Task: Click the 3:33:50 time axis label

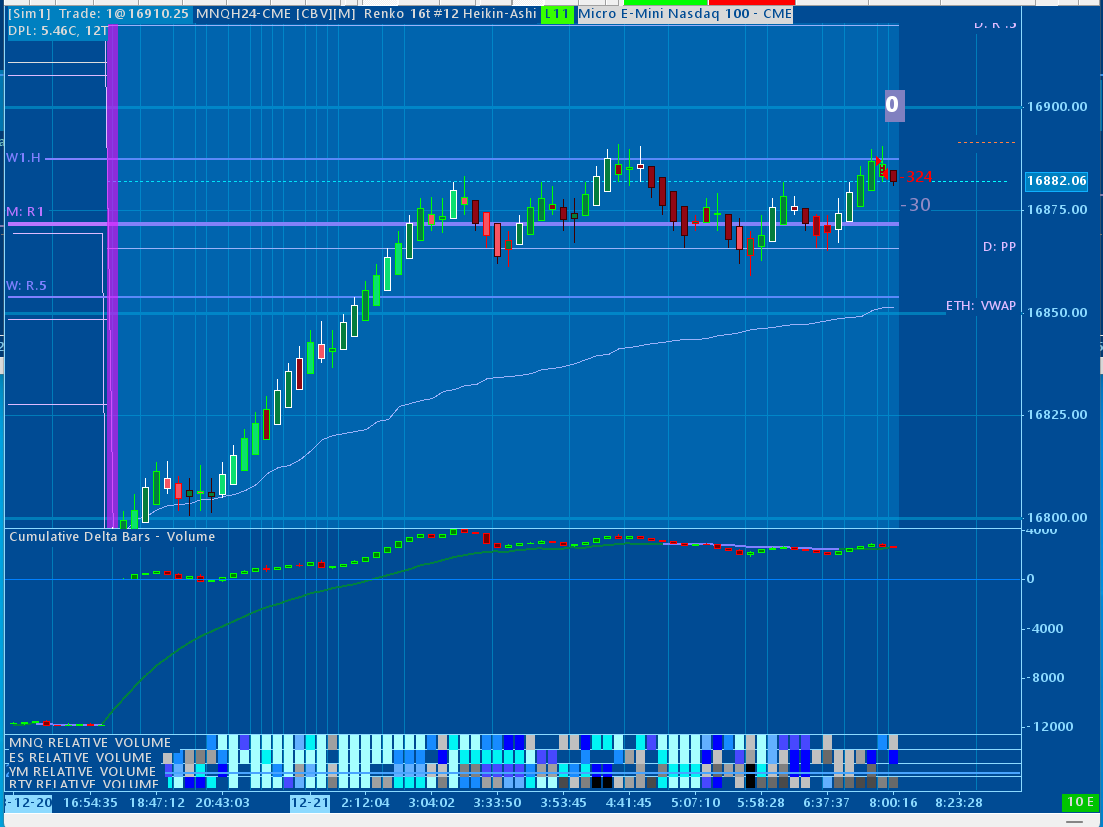Action: pyautogui.click(x=497, y=802)
